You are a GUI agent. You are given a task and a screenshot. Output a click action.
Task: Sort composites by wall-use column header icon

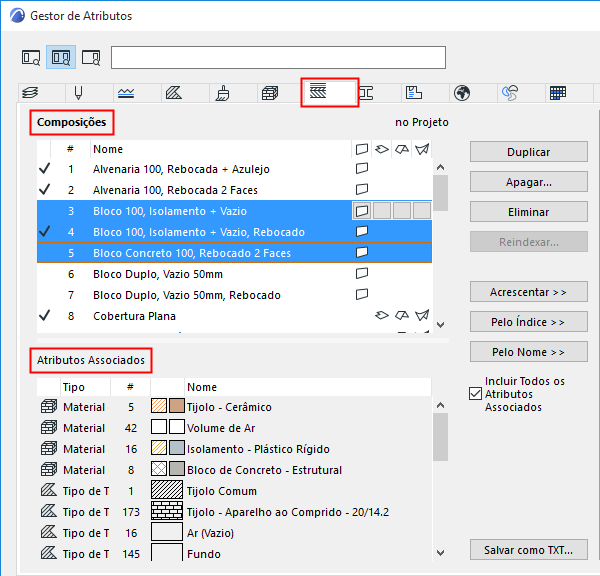pyautogui.click(x=362, y=149)
